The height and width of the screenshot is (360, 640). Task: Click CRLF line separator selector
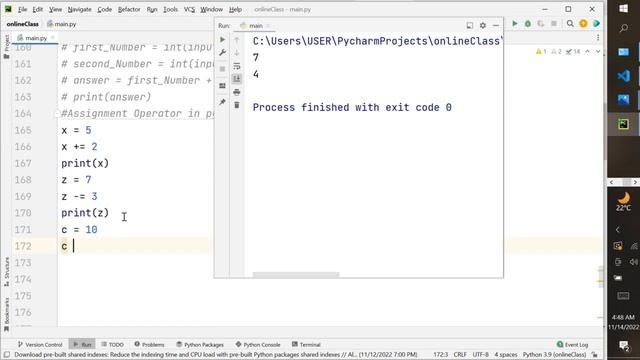click(460, 355)
